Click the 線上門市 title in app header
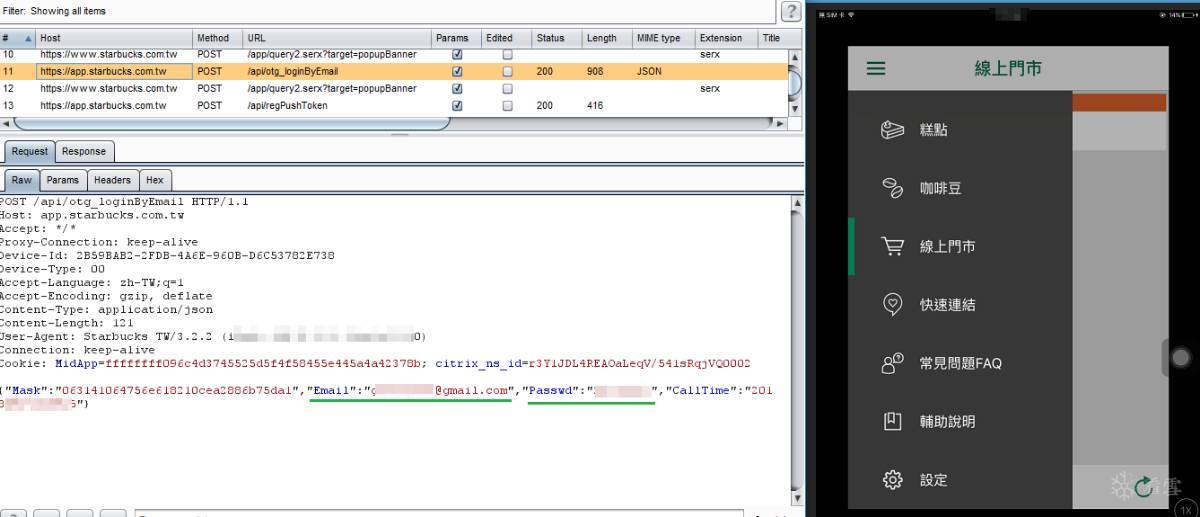This screenshot has width=1200, height=517. point(1008,69)
